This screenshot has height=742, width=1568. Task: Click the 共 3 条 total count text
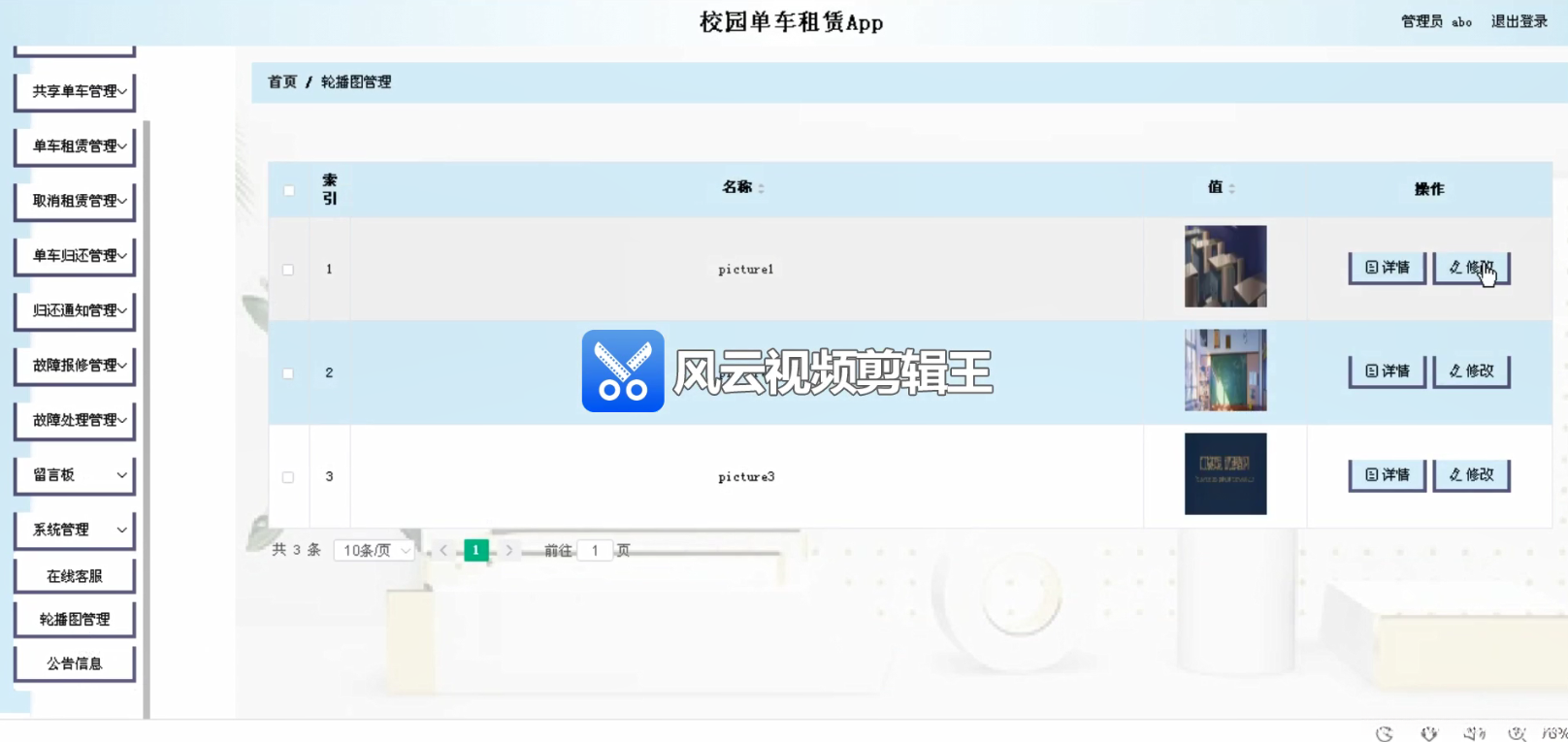coord(296,550)
